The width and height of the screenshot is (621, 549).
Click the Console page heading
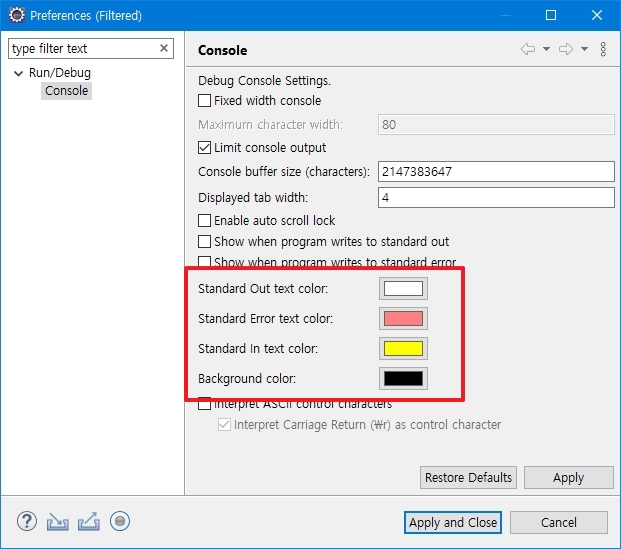click(x=223, y=50)
